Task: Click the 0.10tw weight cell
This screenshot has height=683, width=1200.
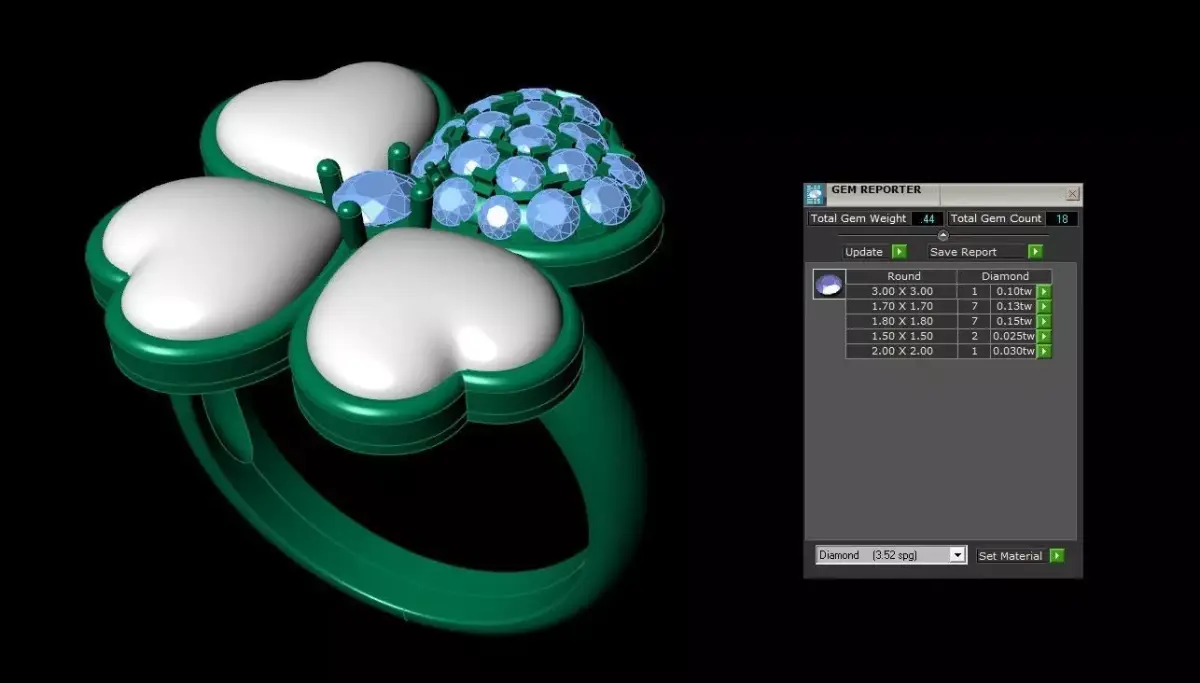Action: pos(1013,291)
